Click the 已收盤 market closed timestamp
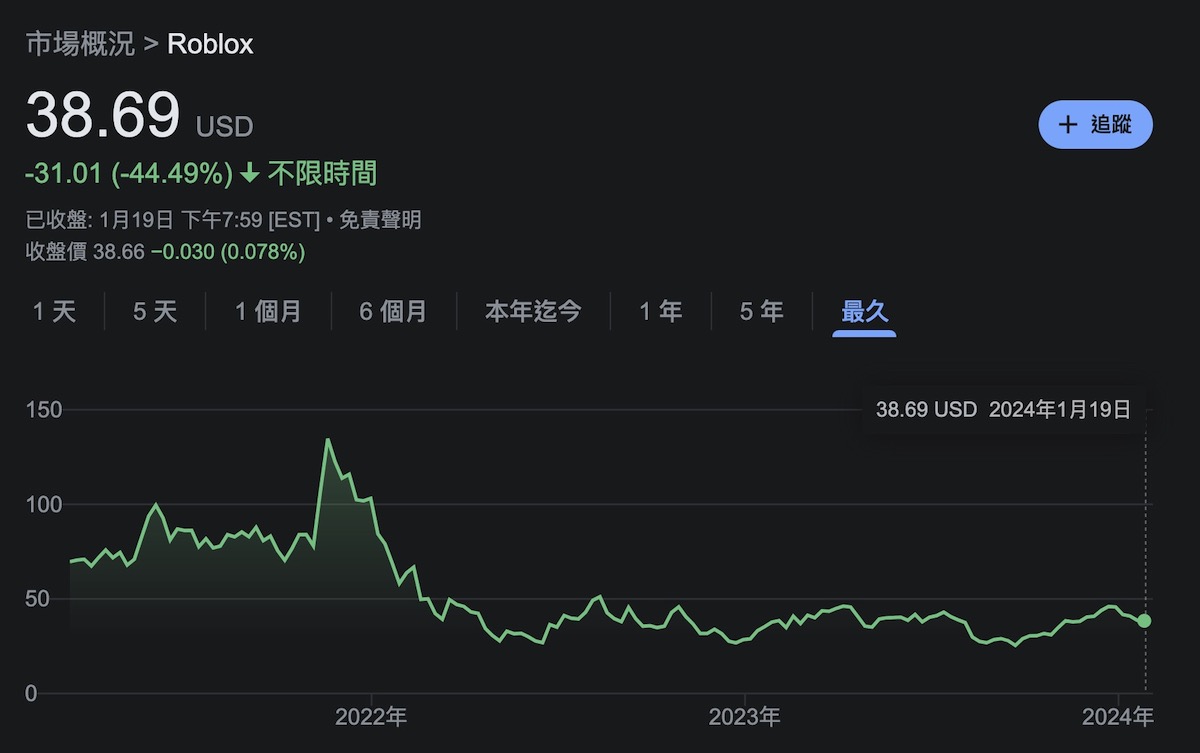1200x753 pixels. (x=172, y=220)
